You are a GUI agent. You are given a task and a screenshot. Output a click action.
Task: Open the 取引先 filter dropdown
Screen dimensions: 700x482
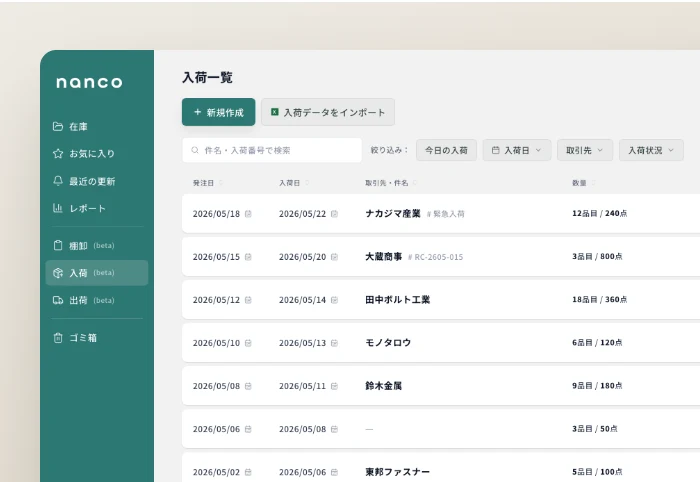585,150
